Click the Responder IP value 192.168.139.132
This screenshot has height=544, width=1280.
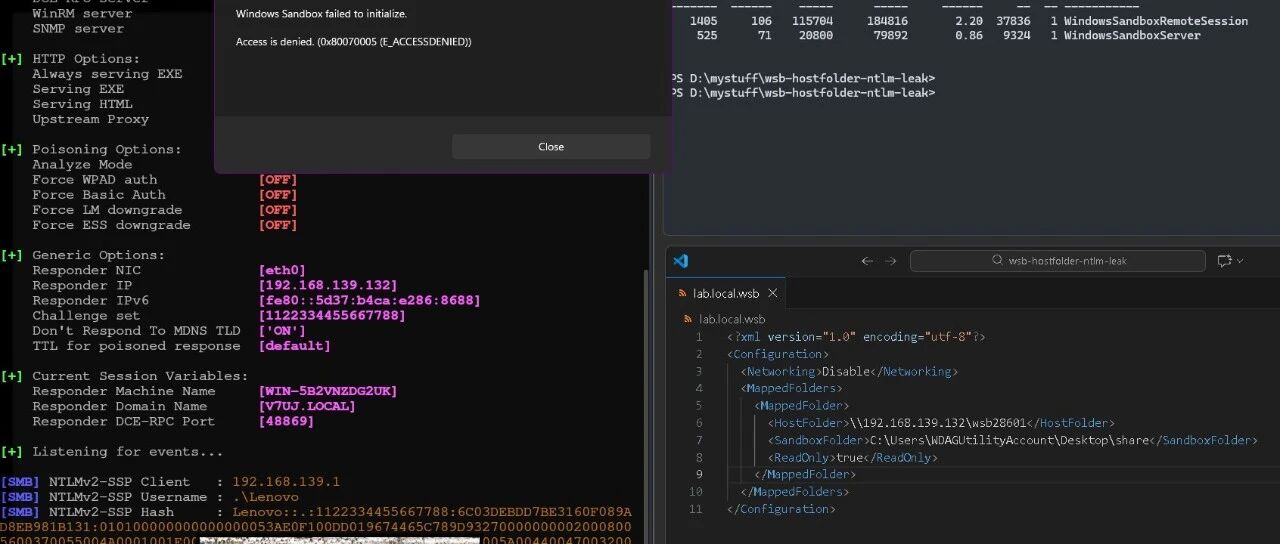(x=328, y=285)
